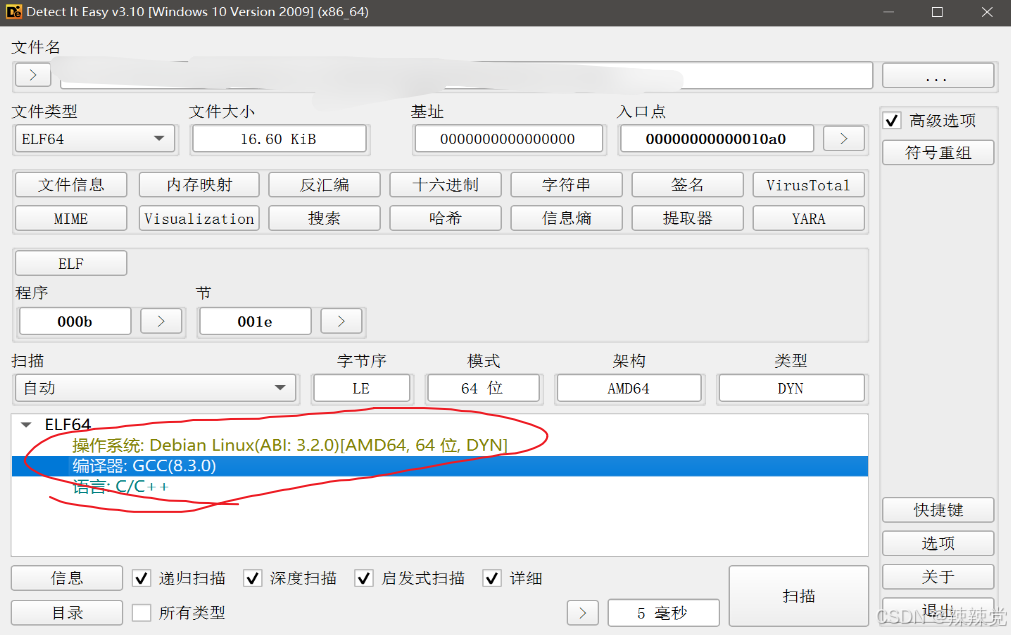
Task: Click the 基址 address field
Action: [x=508, y=139]
